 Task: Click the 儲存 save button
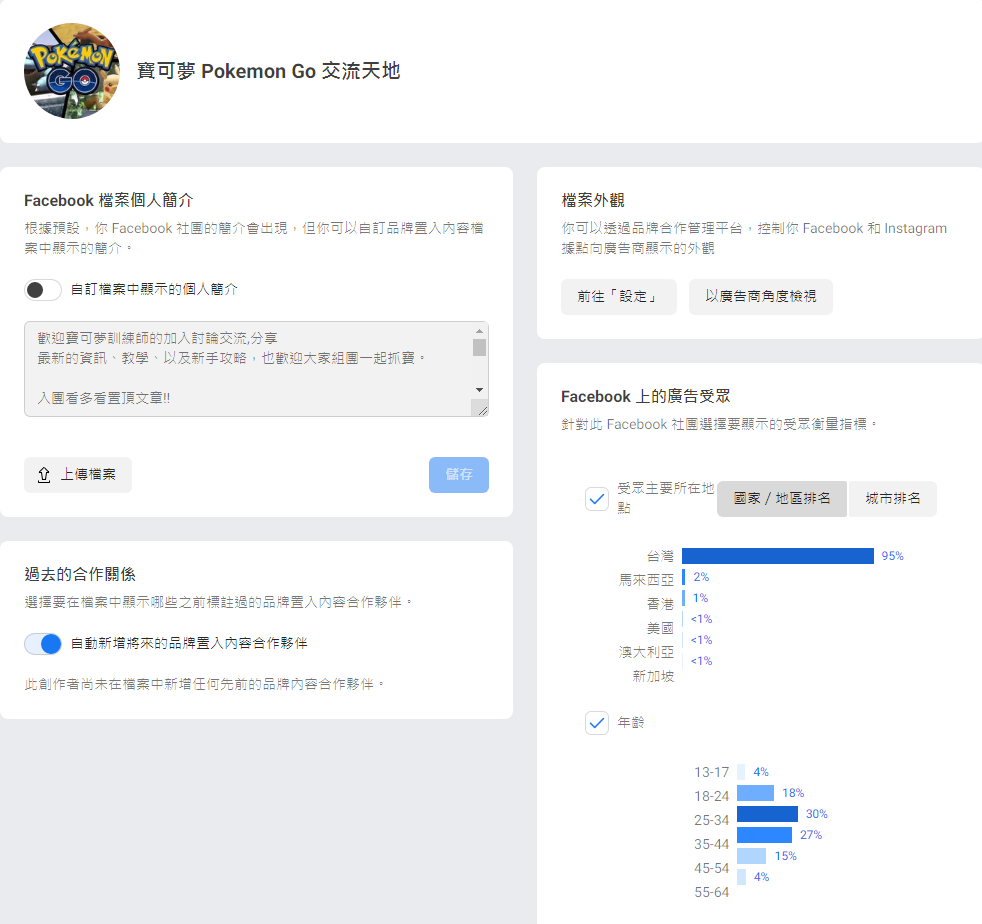click(459, 475)
